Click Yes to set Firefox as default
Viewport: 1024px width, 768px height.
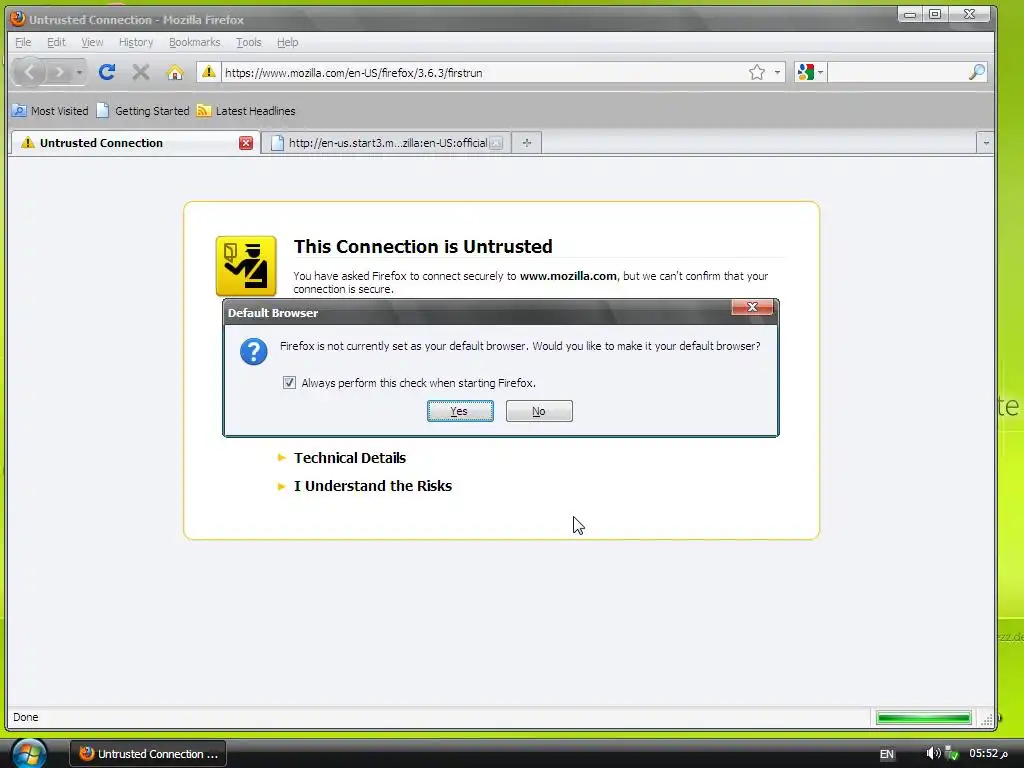(x=460, y=411)
